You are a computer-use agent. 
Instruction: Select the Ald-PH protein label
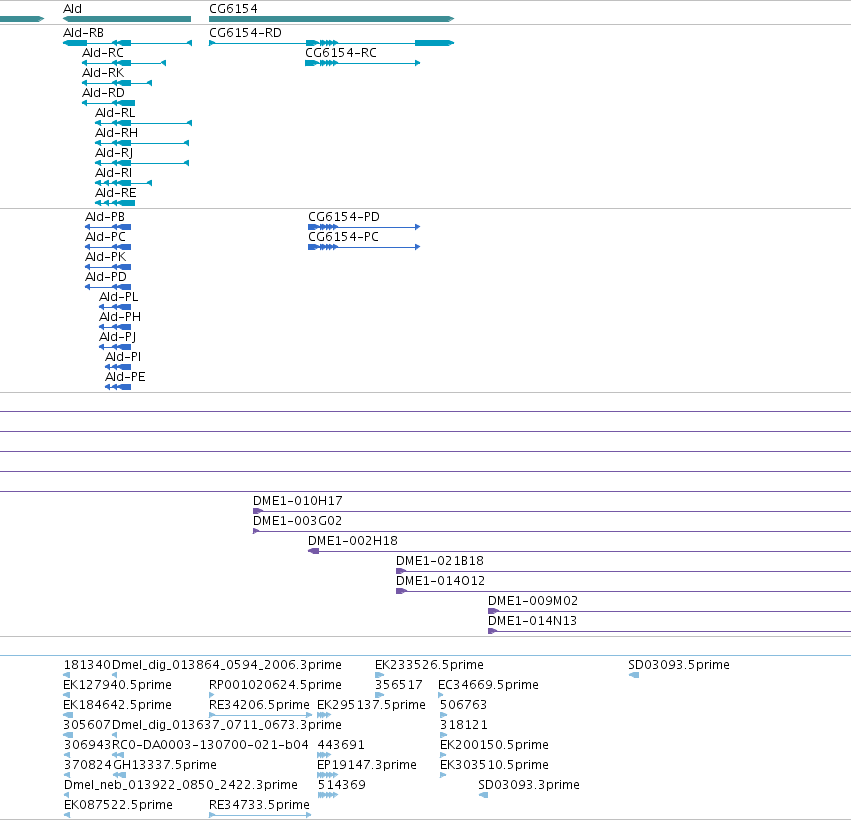tap(120, 317)
